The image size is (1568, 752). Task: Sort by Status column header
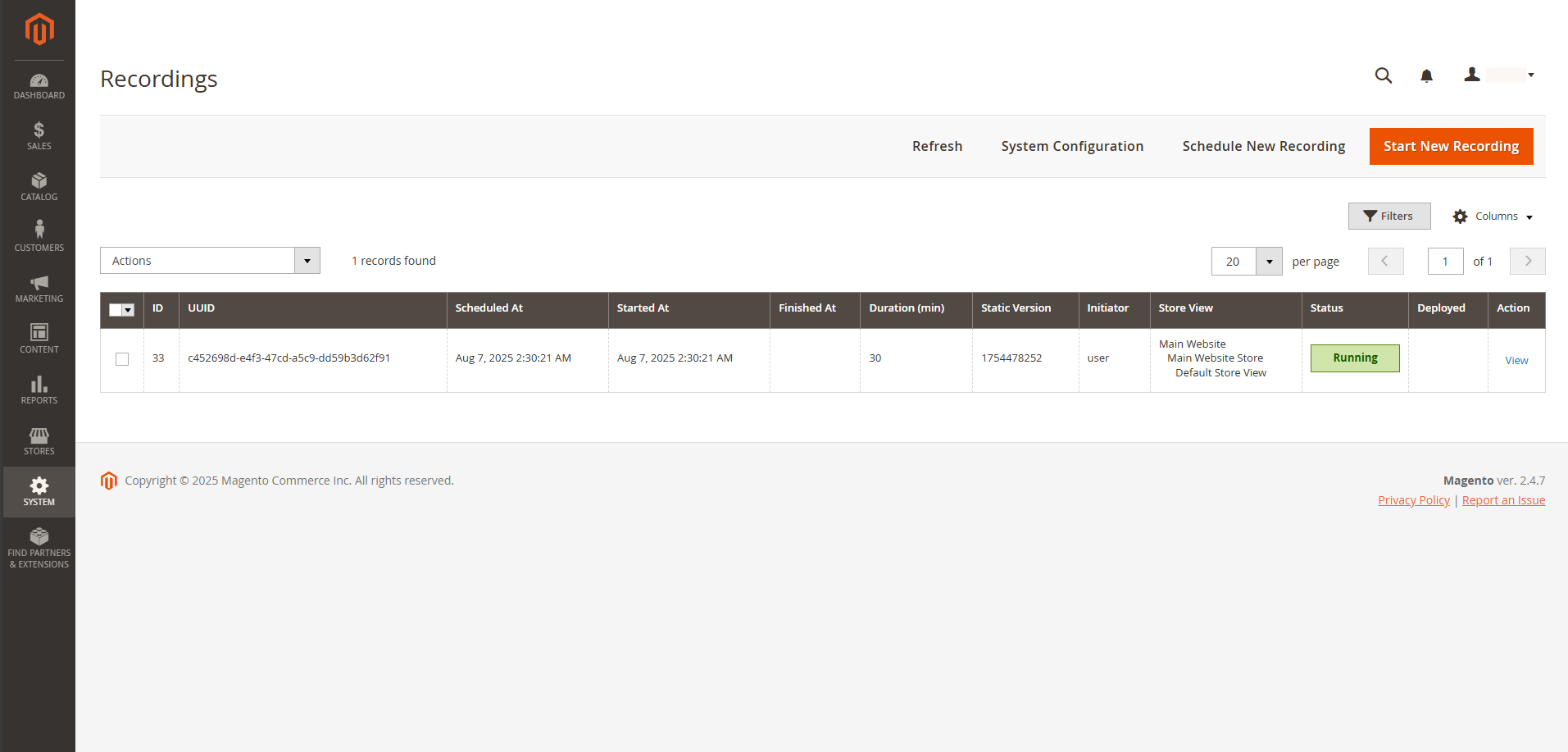[x=1355, y=310]
